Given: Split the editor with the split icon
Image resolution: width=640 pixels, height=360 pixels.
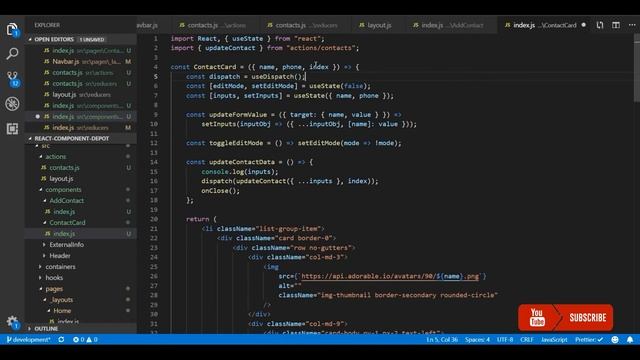Looking at the screenshot, I should point(616,25).
